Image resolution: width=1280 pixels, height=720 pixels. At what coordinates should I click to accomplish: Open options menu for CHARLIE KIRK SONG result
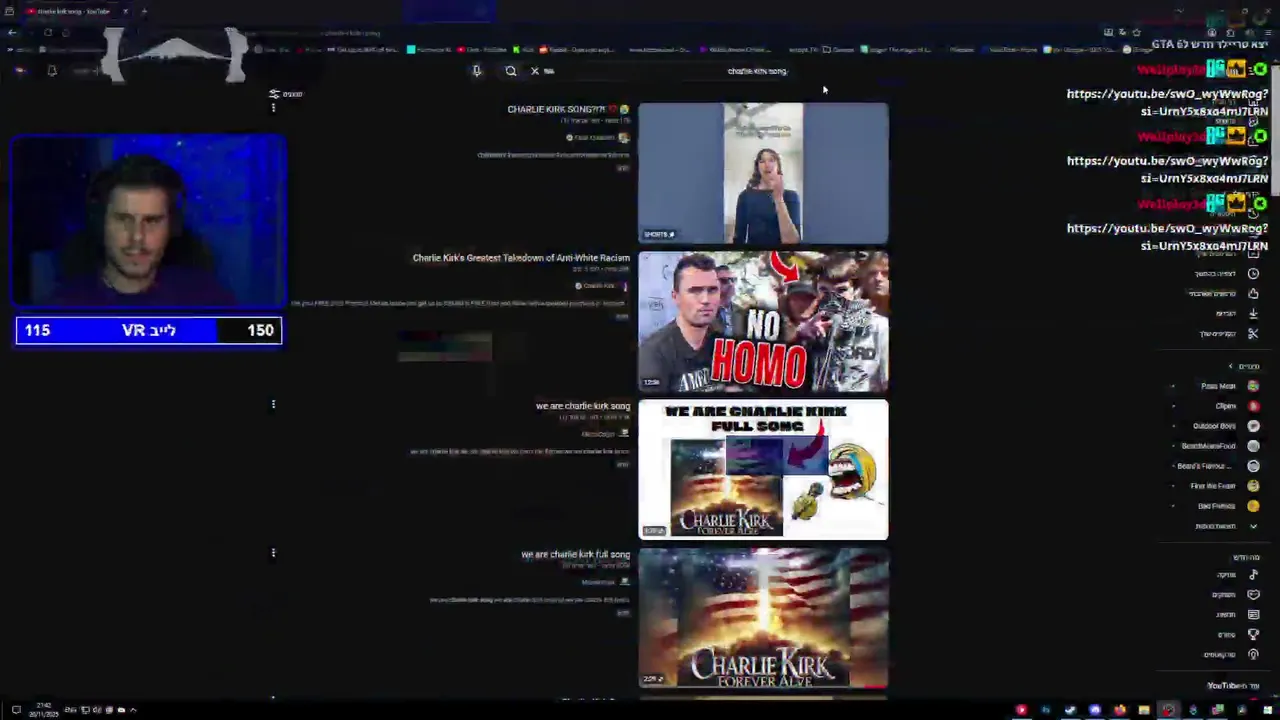coord(273,108)
